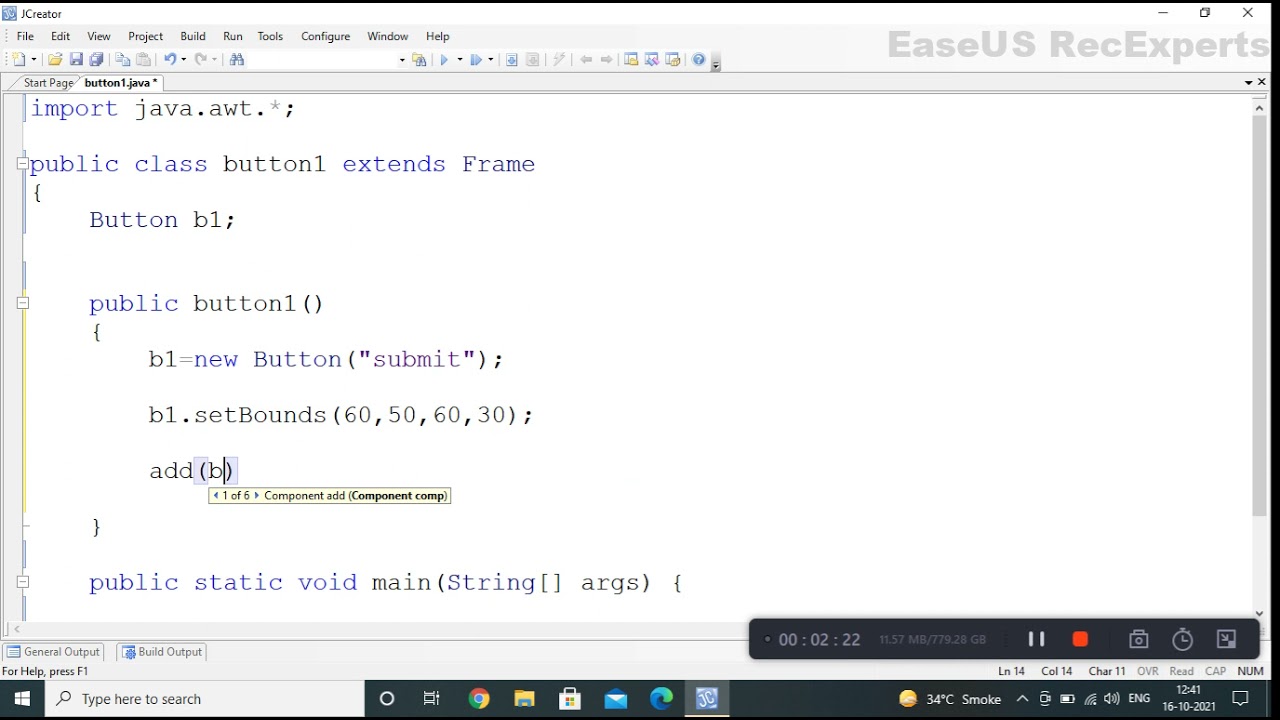Click the Paste toolbar icon
The image size is (1280, 720).
click(x=143, y=60)
